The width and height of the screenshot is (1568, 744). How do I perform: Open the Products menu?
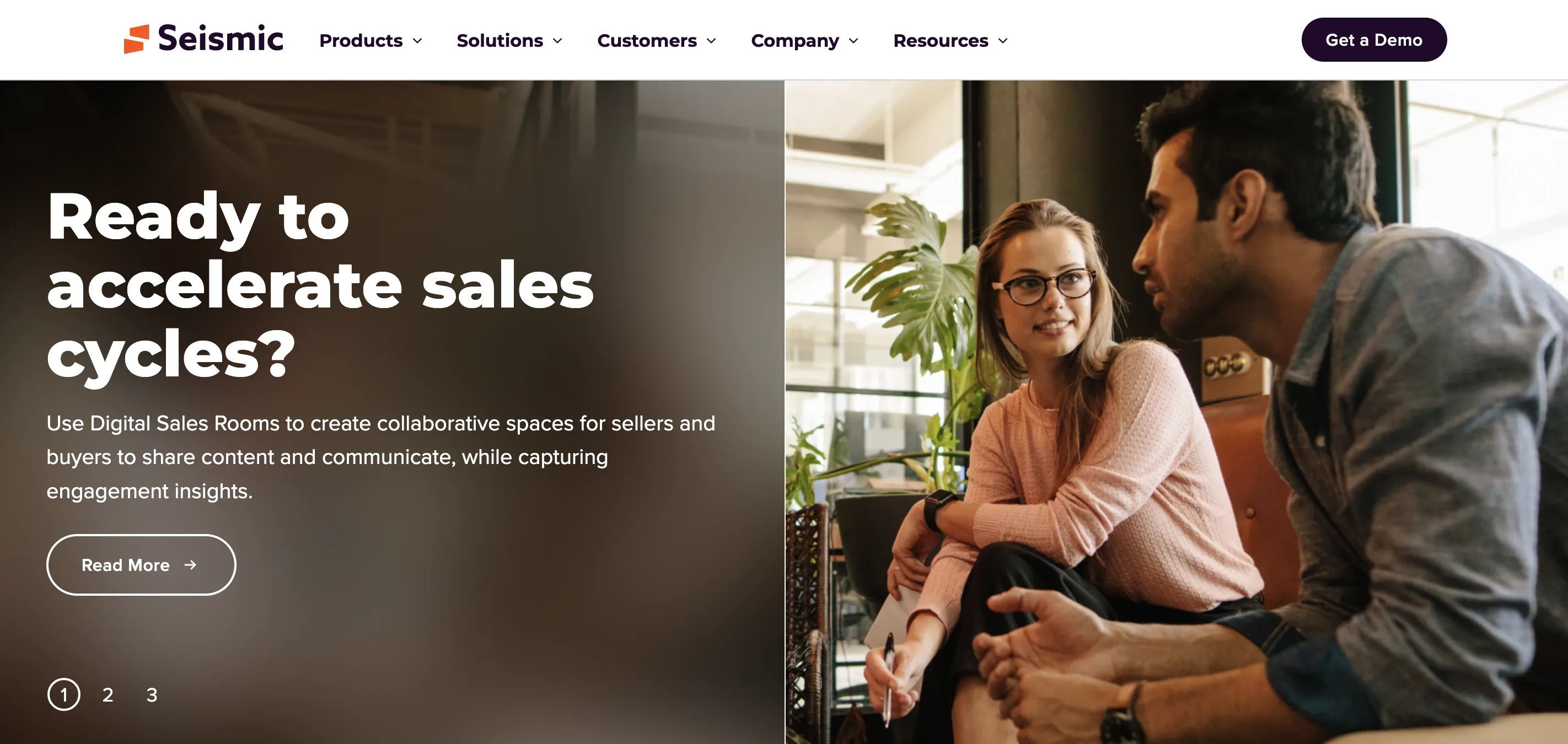pyautogui.click(x=370, y=41)
